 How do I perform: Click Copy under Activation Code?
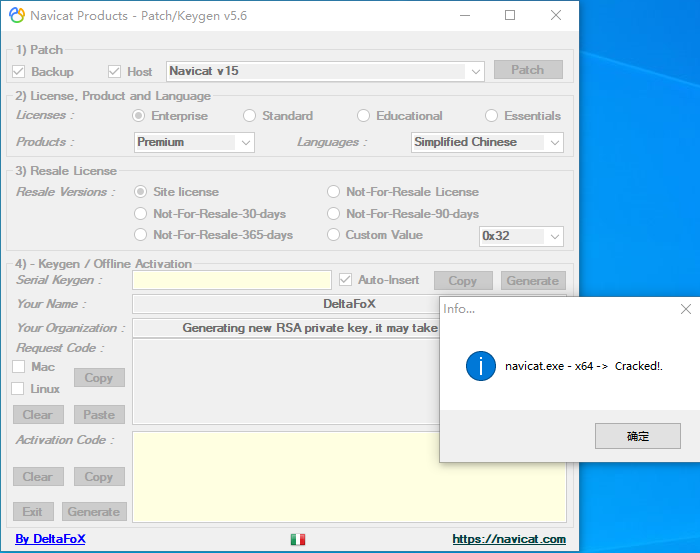pos(99,477)
